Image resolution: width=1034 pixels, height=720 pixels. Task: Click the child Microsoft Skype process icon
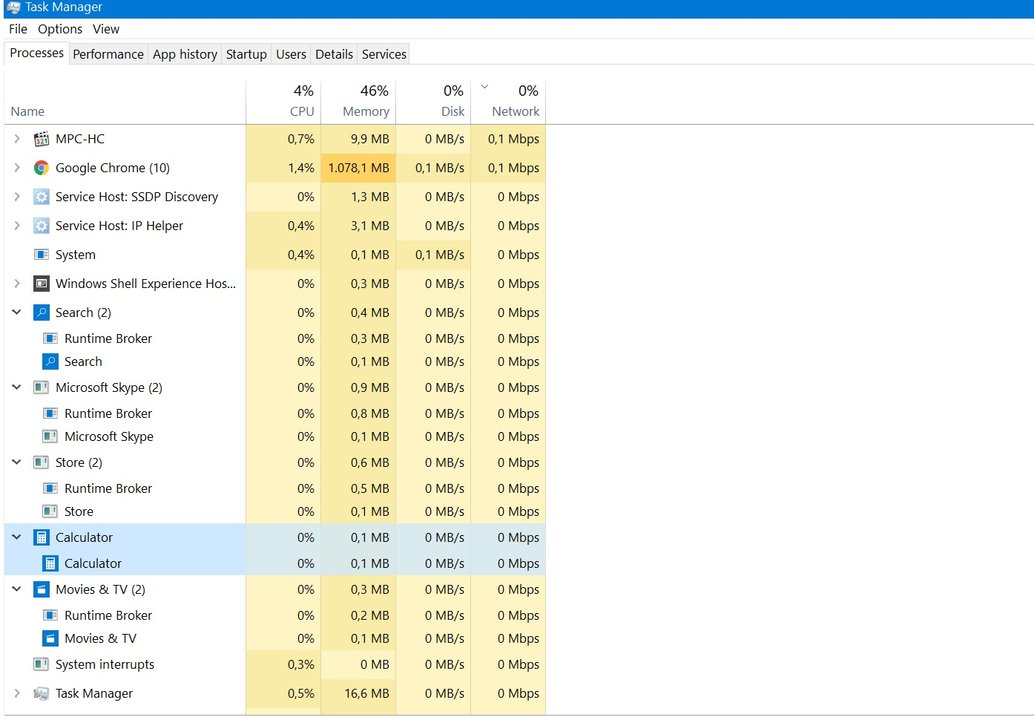[x=50, y=436]
